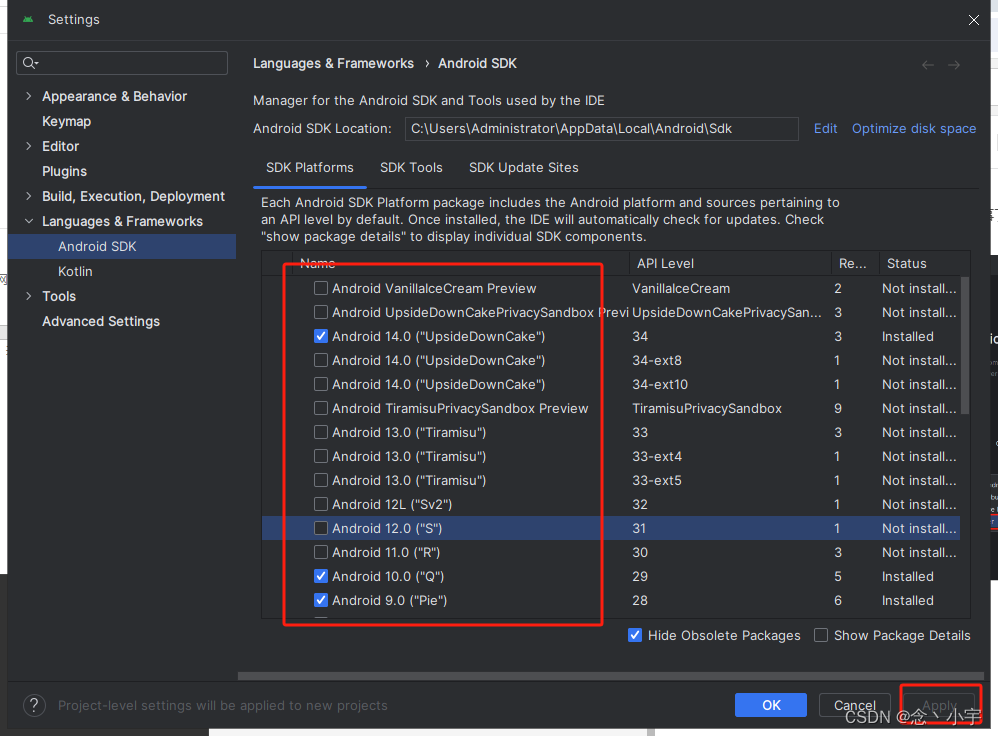Check Android 13.0 33-ext4 checkbox

point(321,456)
